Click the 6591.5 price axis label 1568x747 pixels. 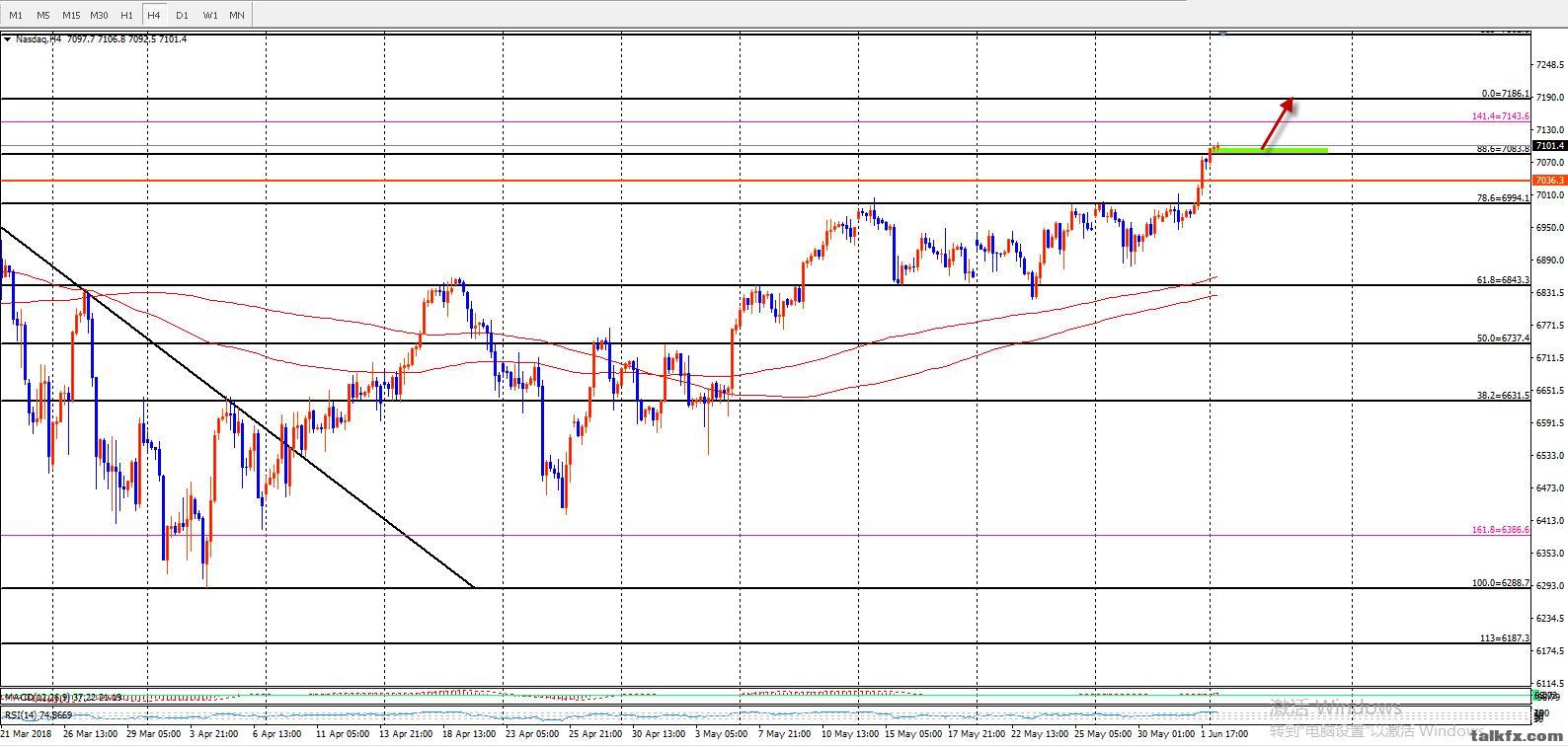tap(1549, 423)
